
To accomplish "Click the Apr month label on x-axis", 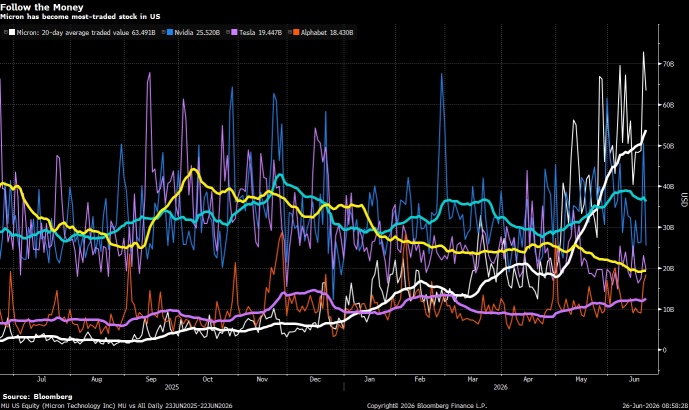I will (x=528, y=379).
